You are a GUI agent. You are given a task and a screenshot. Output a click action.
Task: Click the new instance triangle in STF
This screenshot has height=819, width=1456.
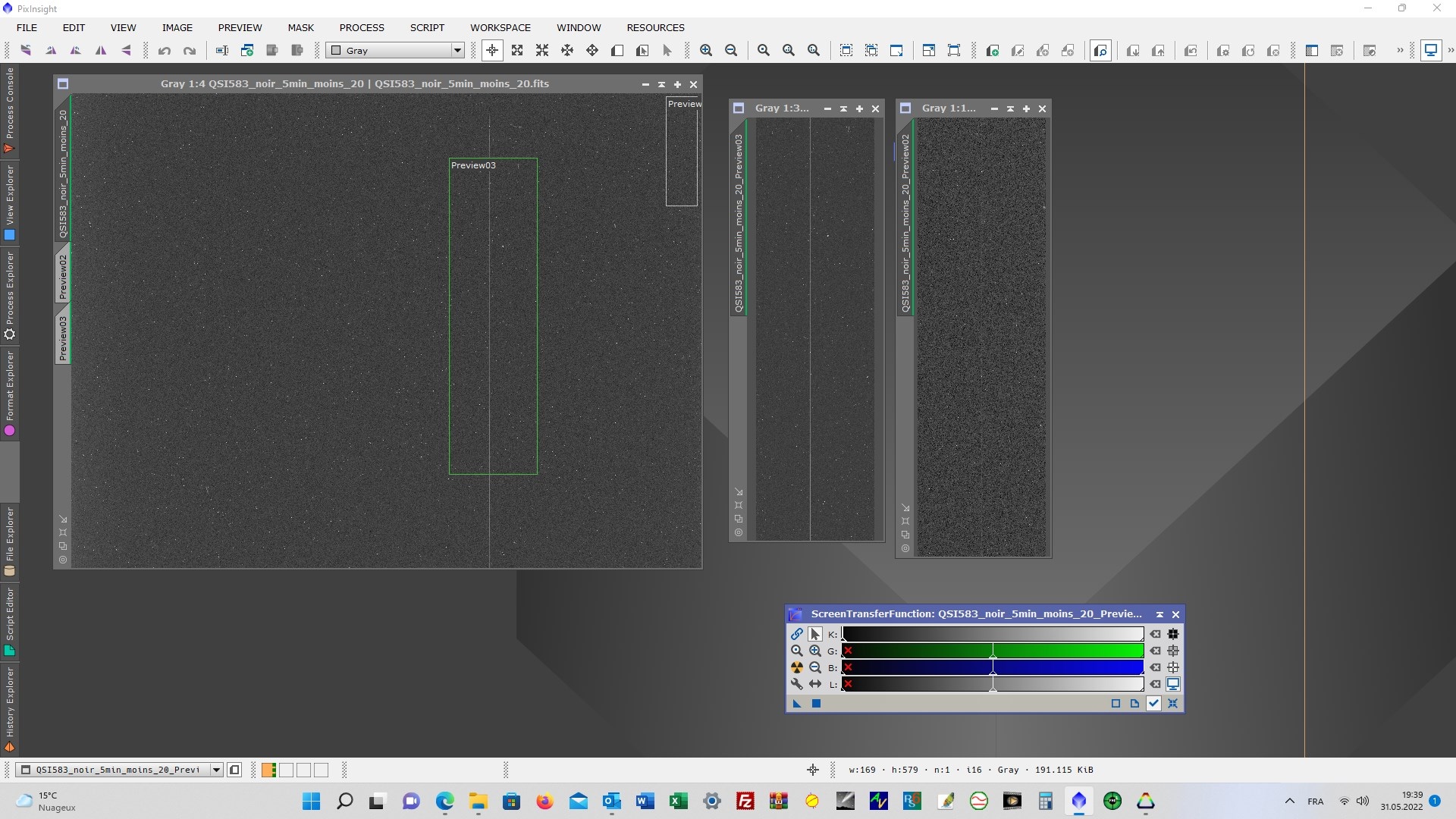click(797, 704)
